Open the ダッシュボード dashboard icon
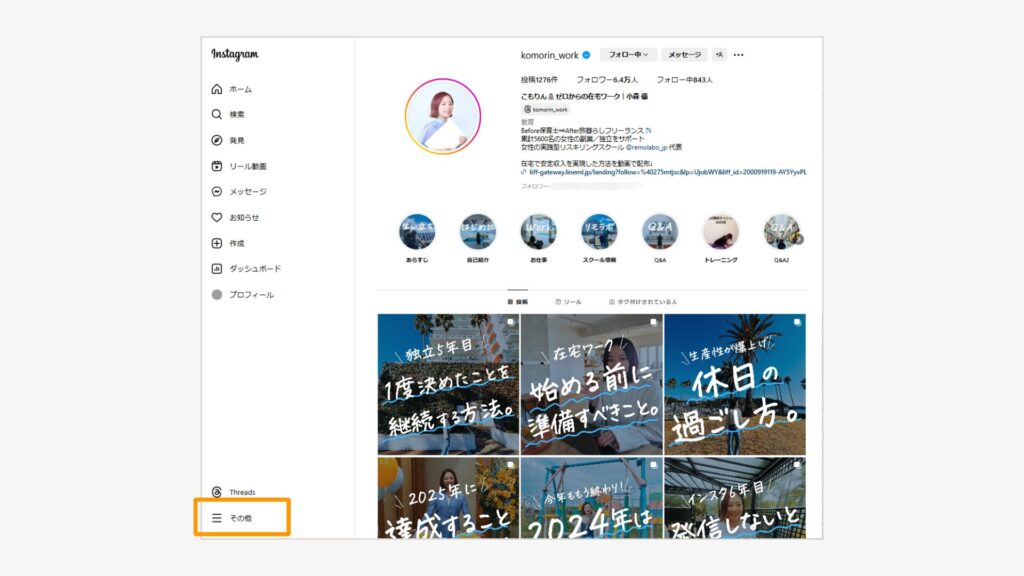 tap(216, 269)
